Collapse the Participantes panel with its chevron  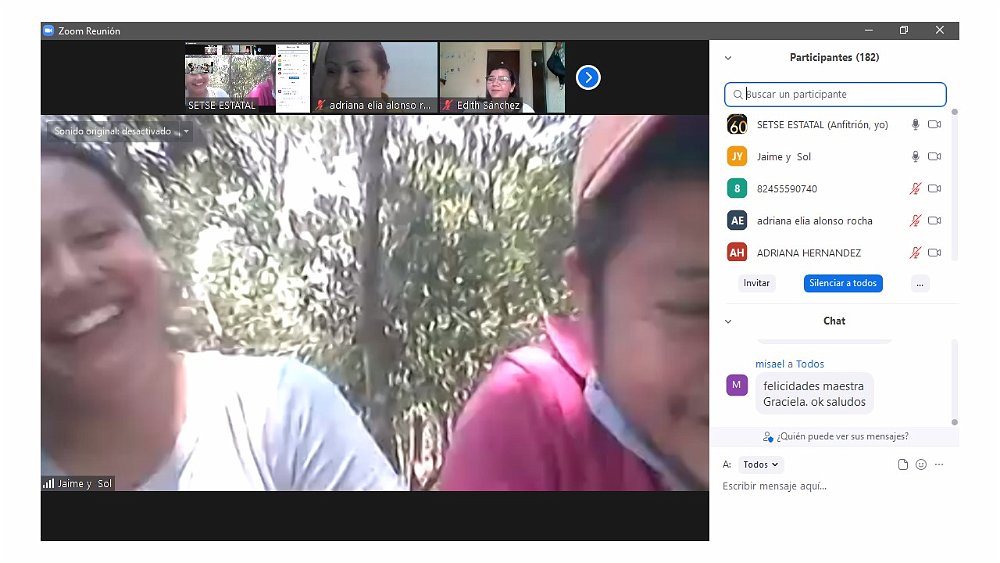pos(728,58)
